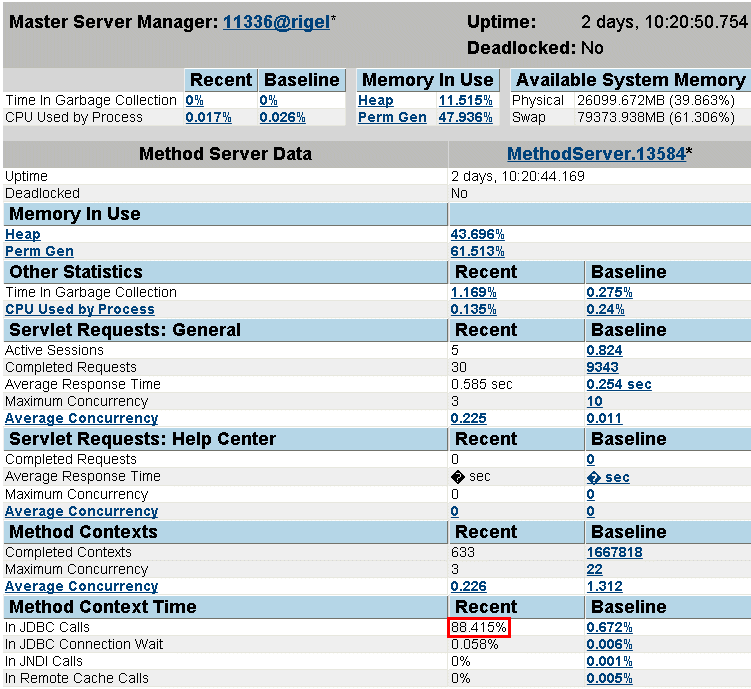
Task: Click baseline Help Center Maximum Concurrency 0 link
Action: point(591,494)
